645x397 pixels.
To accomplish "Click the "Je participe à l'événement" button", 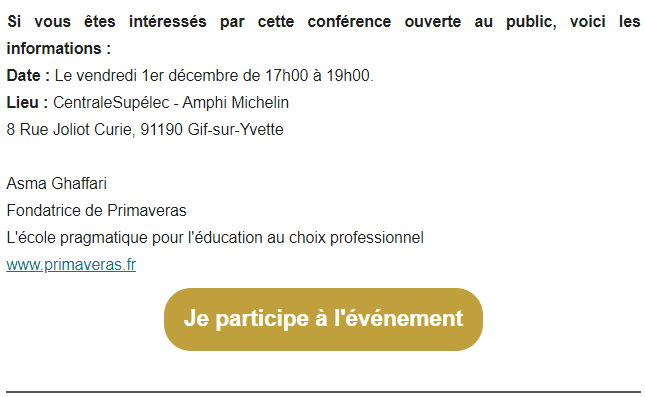I will point(323,319).
